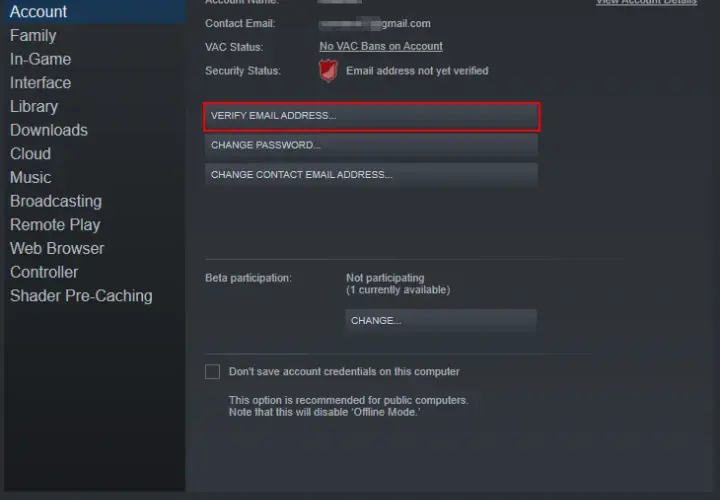Open View Account Details link
The image size is (720, 500).
(647, 2)
